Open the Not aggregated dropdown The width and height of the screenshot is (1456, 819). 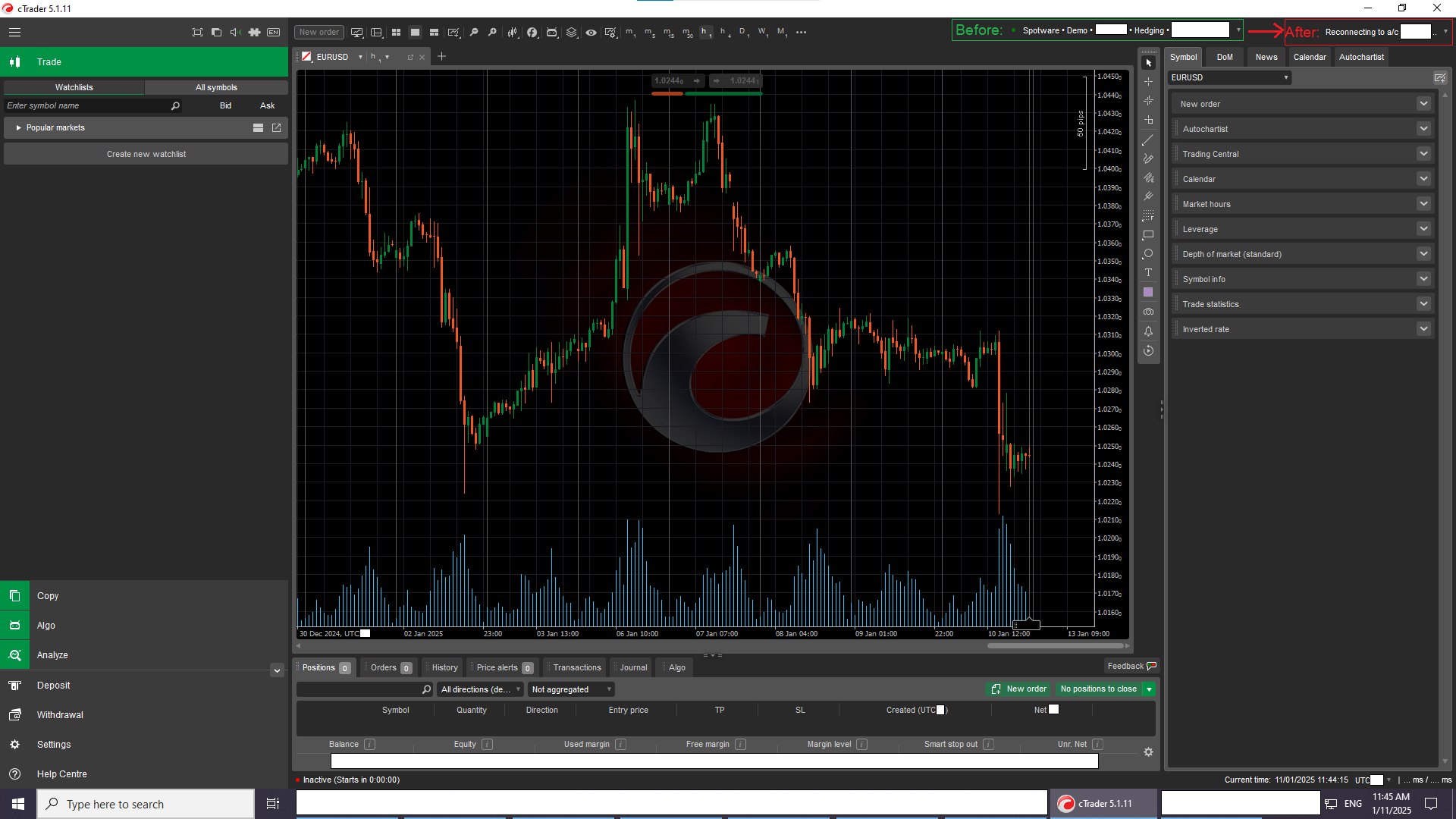[571, 689]
